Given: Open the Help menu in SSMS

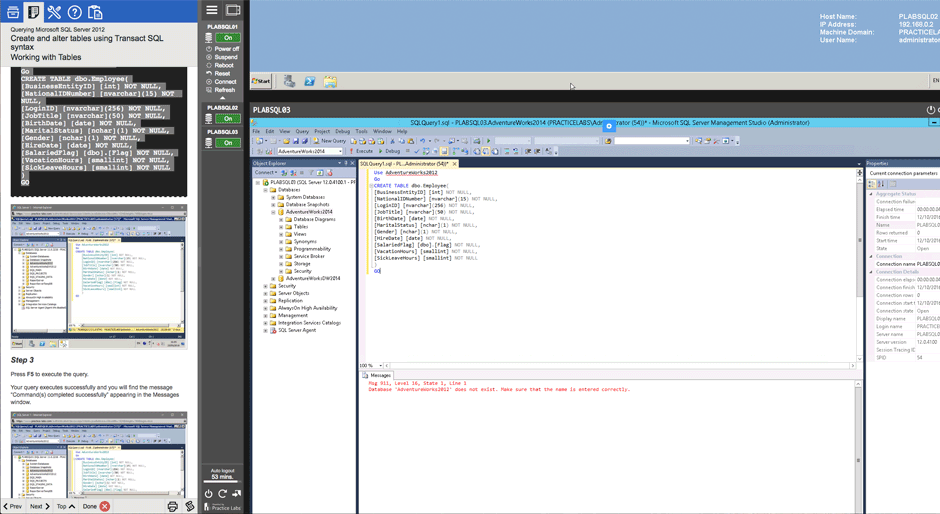Looking at the screenshot, I should click(x=402, y=131).
